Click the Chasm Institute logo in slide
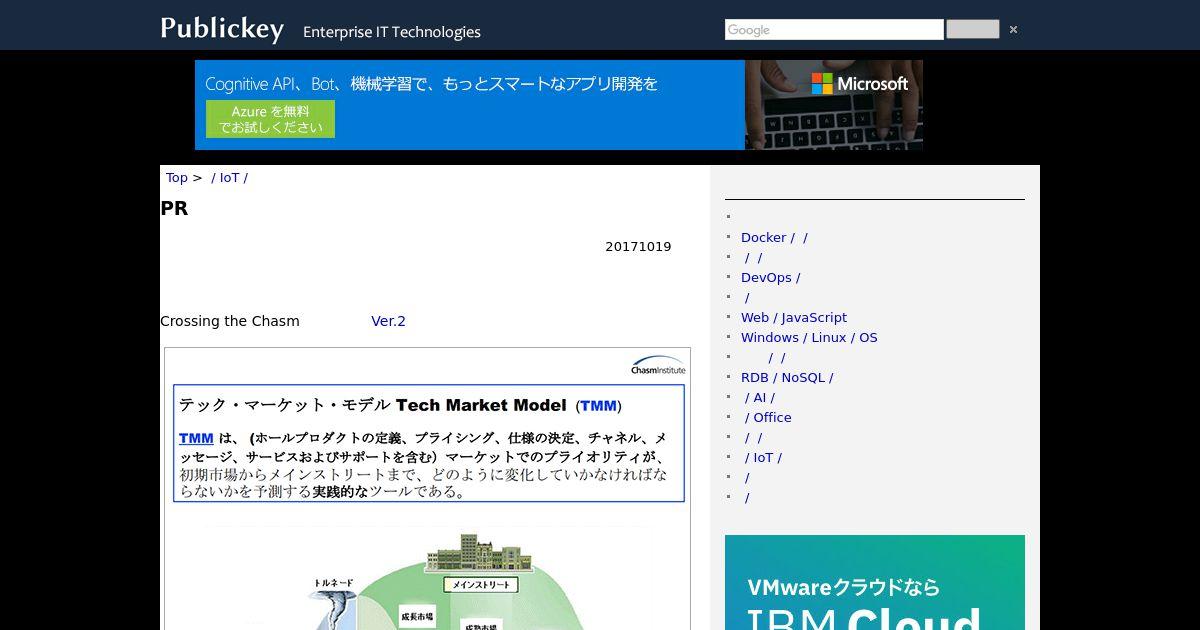Viewport: 1200px width, 630px height. [658, 365]
